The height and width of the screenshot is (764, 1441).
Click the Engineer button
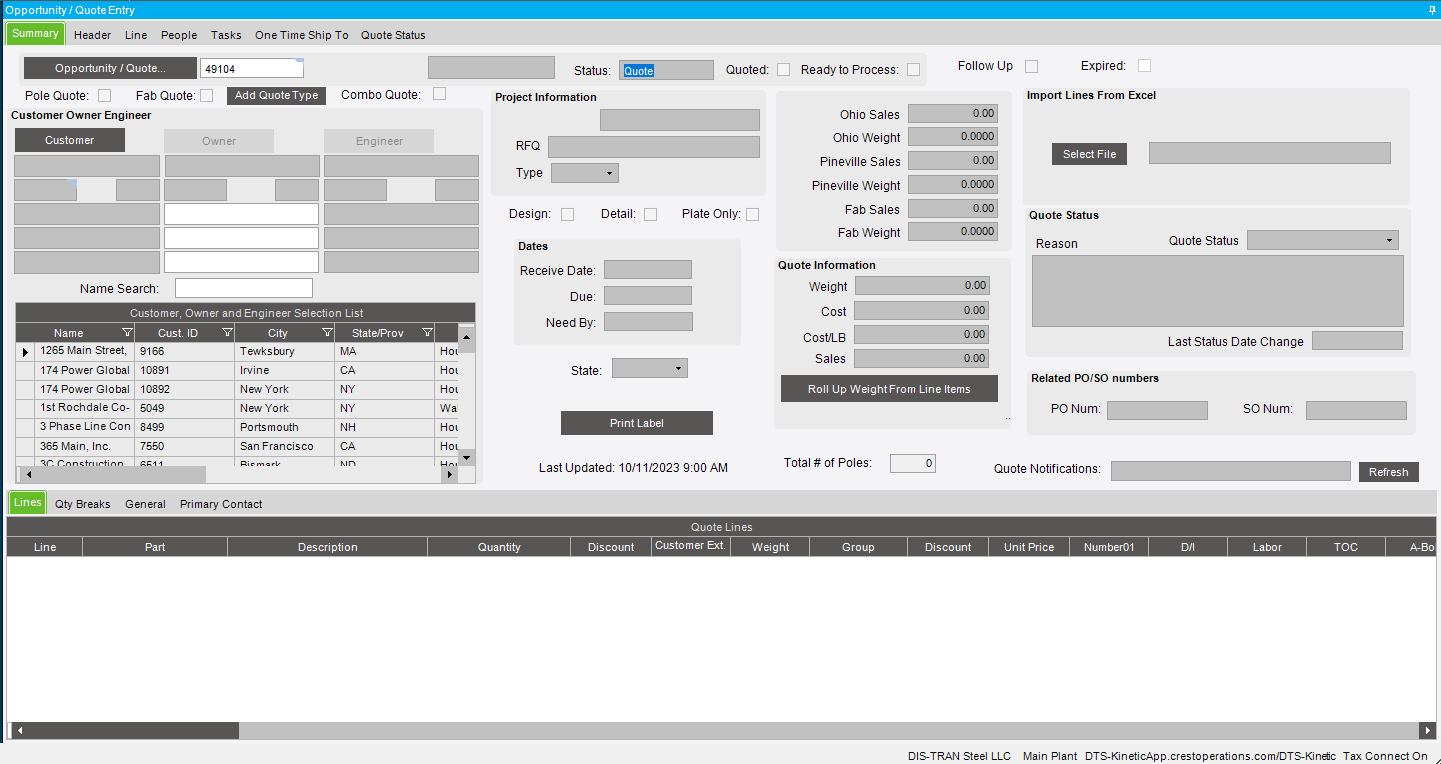pos(379,141)
